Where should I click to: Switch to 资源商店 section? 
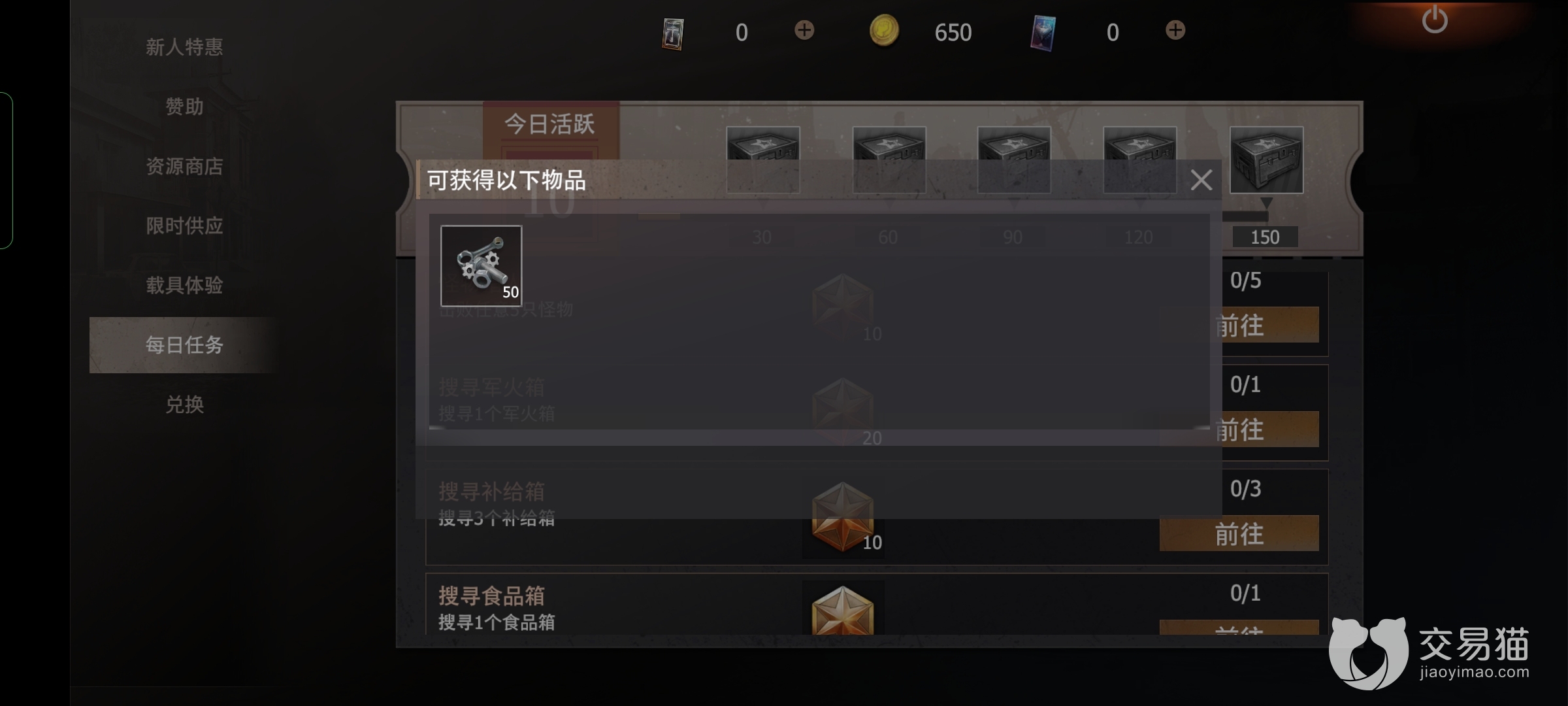pos(184,166)
